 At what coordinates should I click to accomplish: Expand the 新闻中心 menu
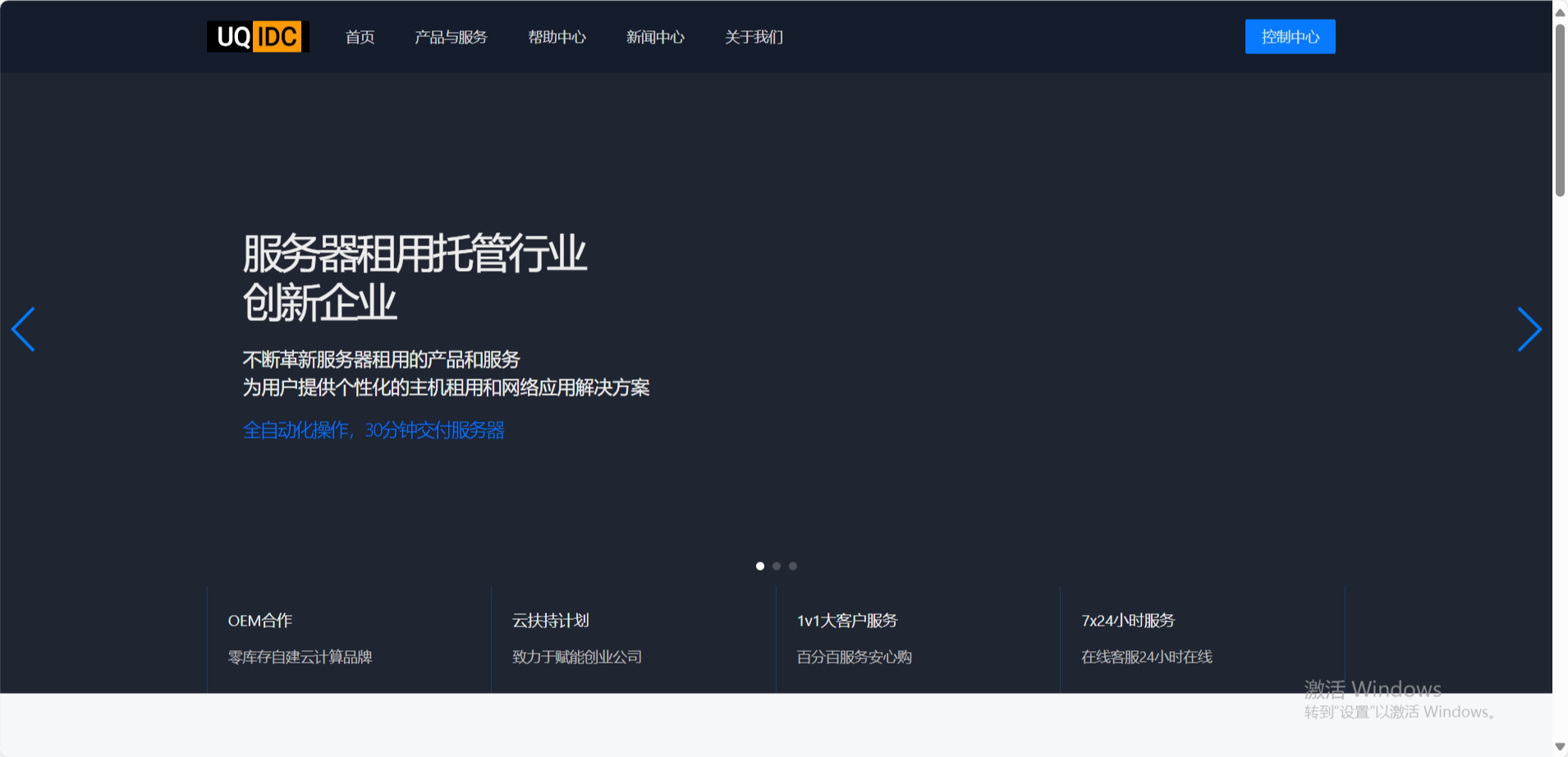coord(655,37)
